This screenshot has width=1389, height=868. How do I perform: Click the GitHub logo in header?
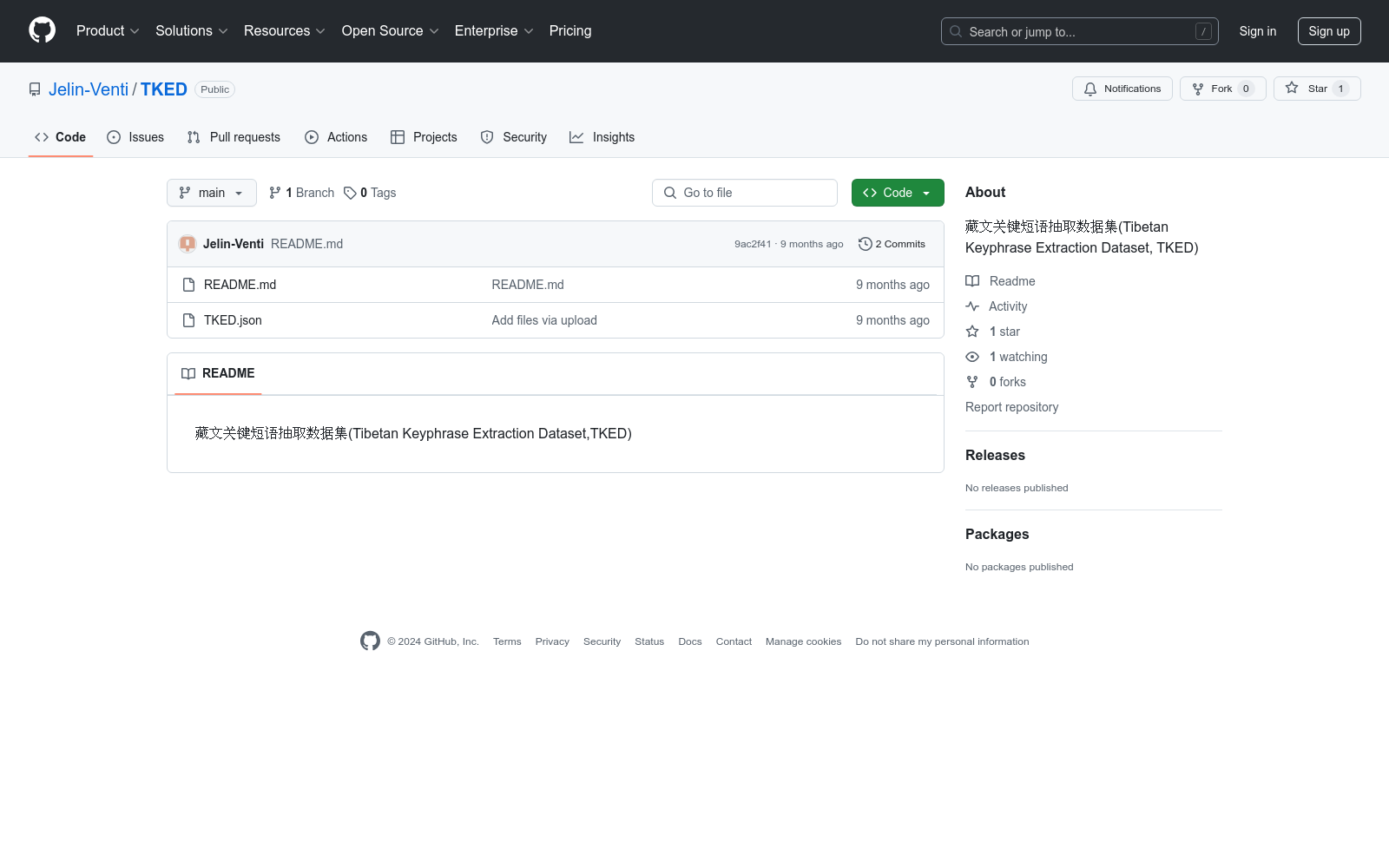click(42, 30)
